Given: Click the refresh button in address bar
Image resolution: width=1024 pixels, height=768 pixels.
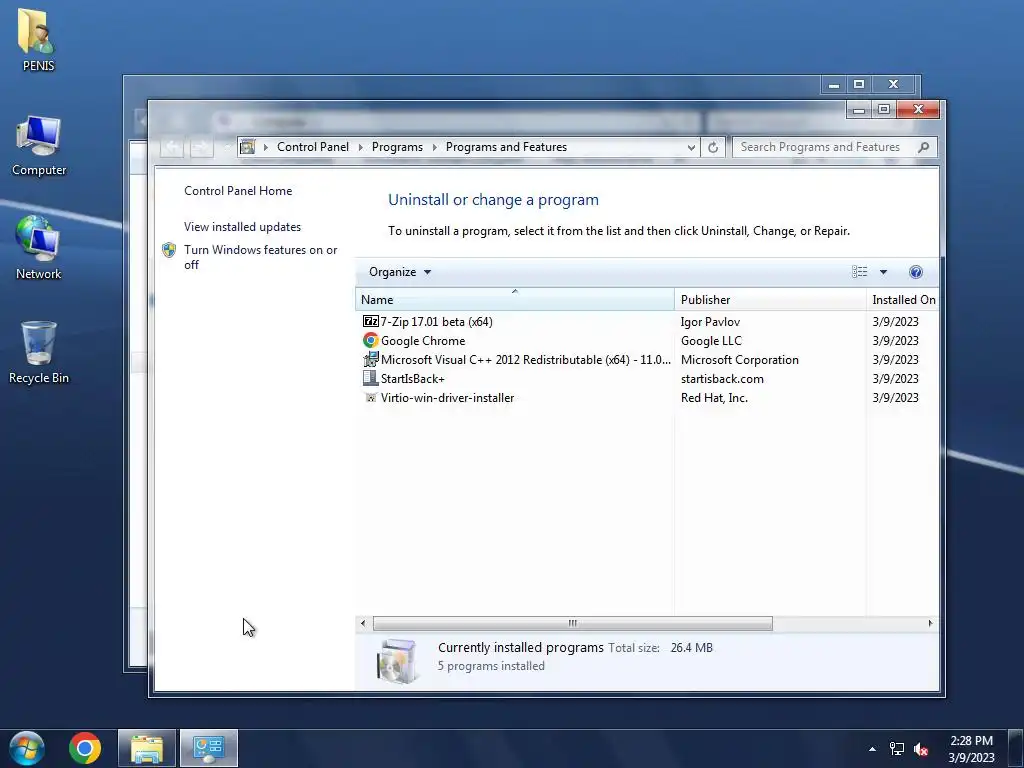Looking at the screenshot, I should click(x=712, y=148).
